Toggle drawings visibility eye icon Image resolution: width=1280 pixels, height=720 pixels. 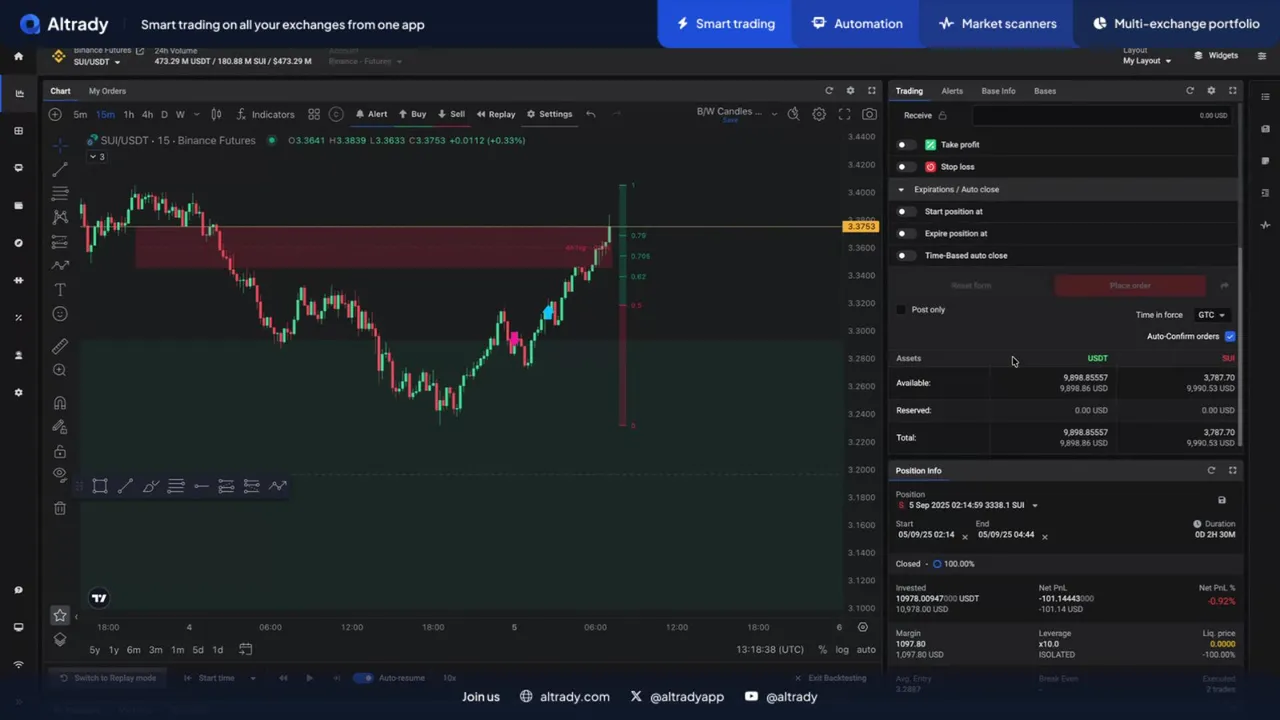coord(60,475)
